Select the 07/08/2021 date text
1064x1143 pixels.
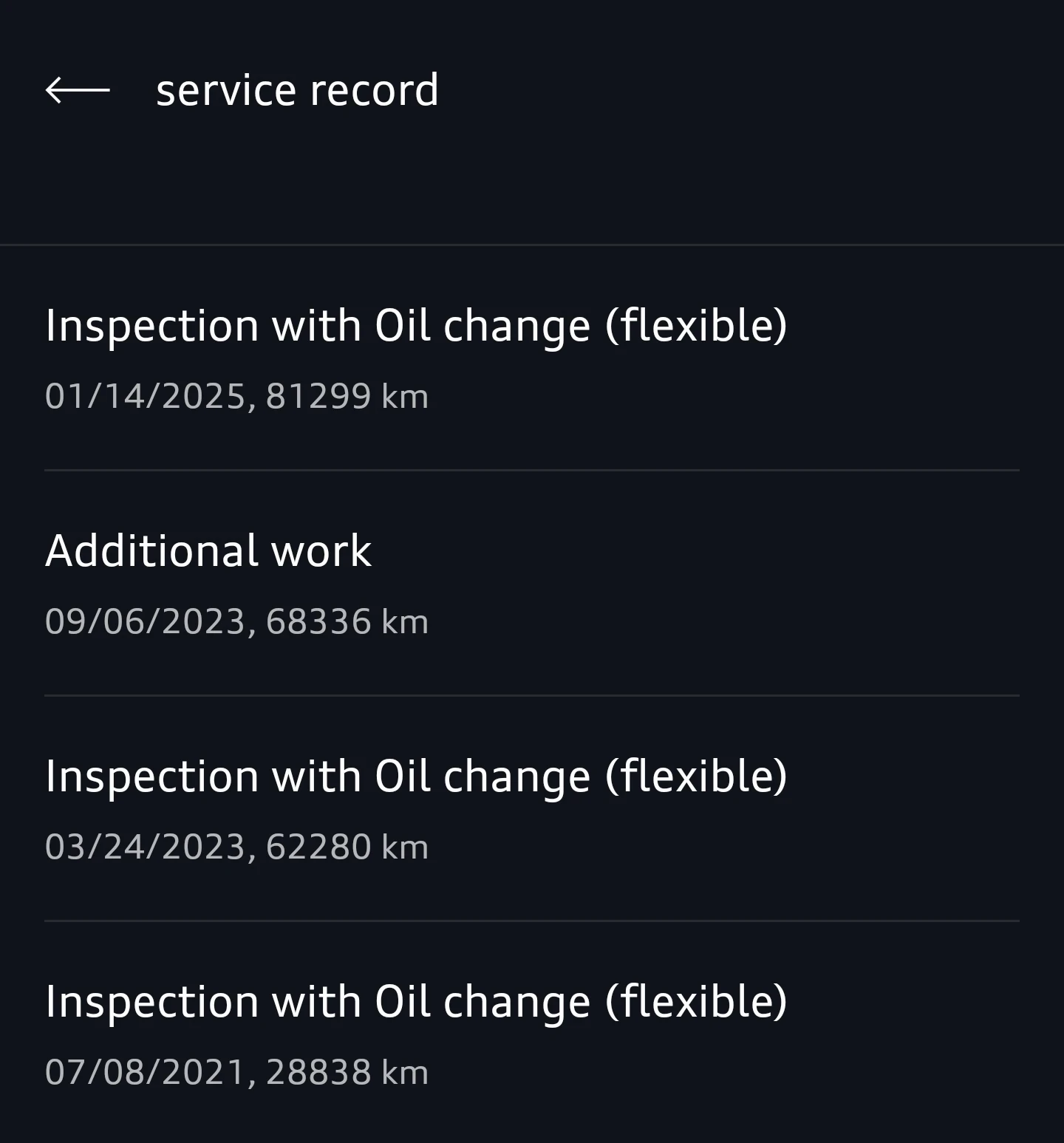coord(145,1072)
